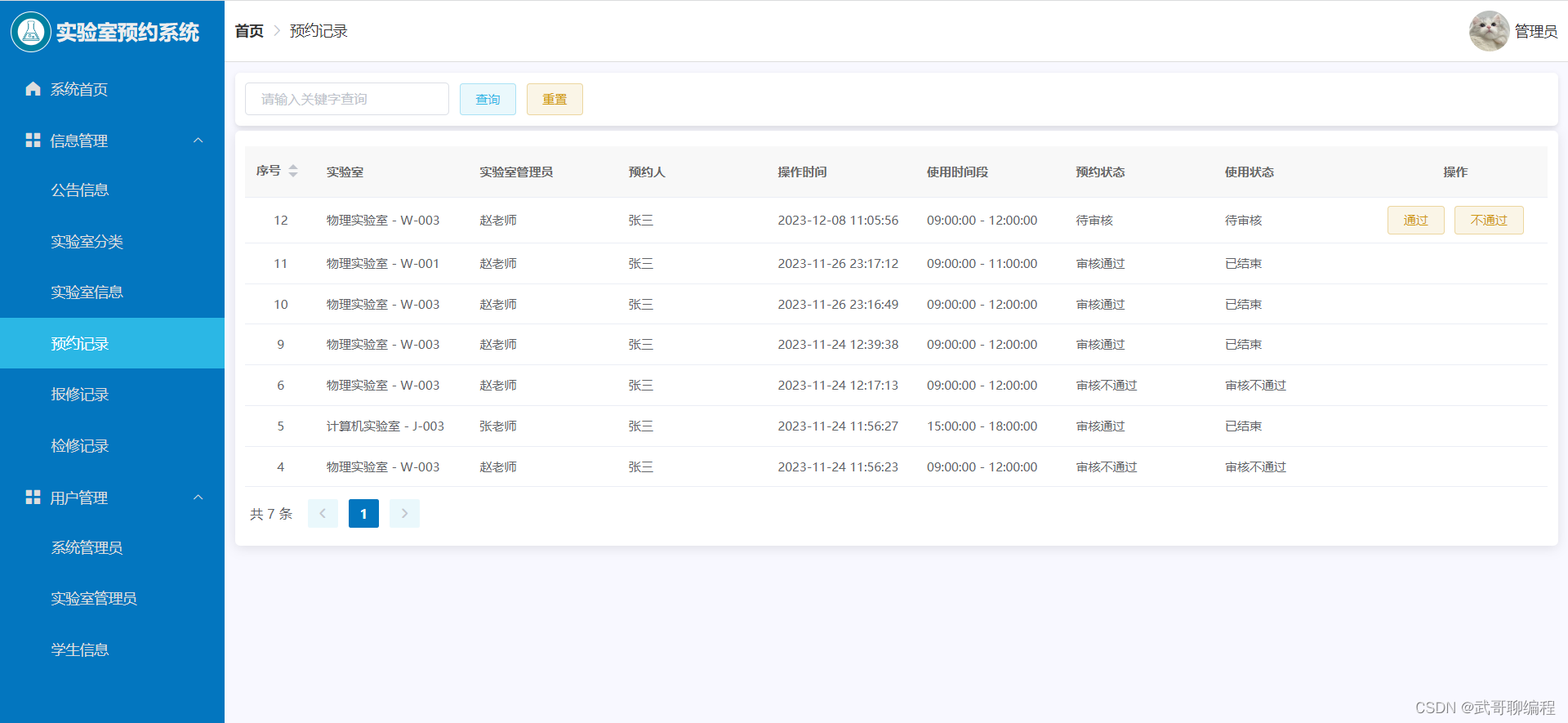The width and height of the screenshot is (1568, 723).
Task: Select page 1 in pagination
Action: coord(363,513)
